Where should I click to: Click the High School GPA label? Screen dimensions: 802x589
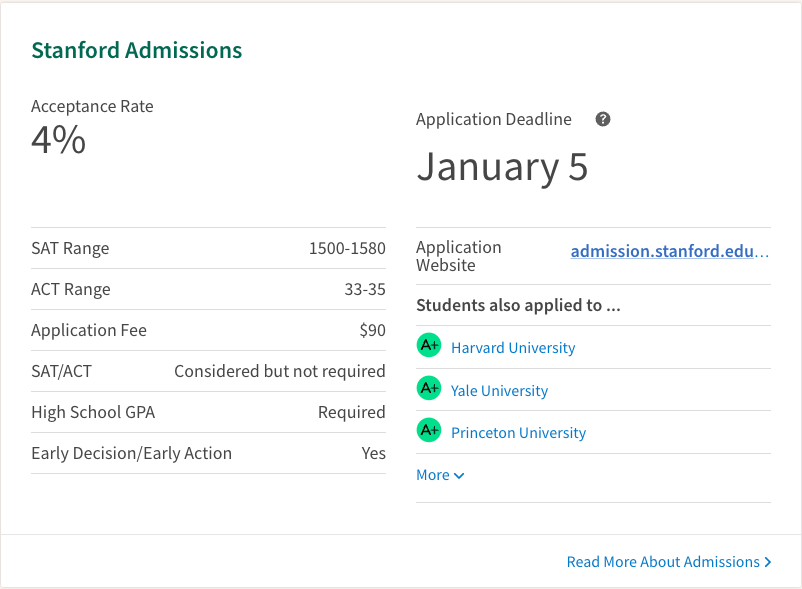pyautogui.click(x=93, y=412)
